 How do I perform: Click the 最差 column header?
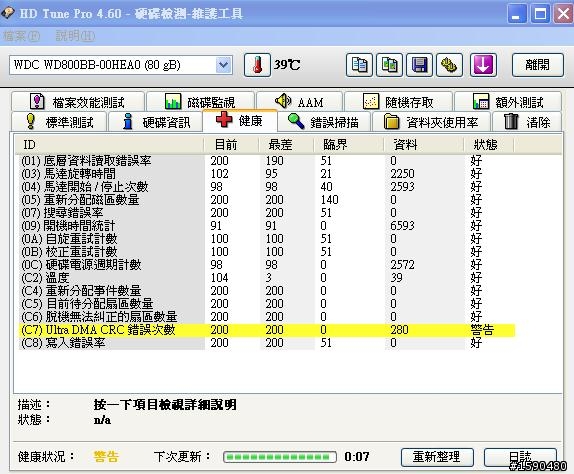coord(286,145)
